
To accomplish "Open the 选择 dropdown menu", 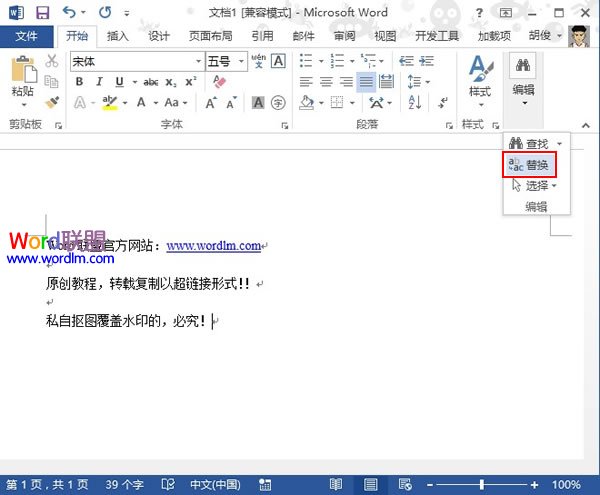I will coord(535,186).
